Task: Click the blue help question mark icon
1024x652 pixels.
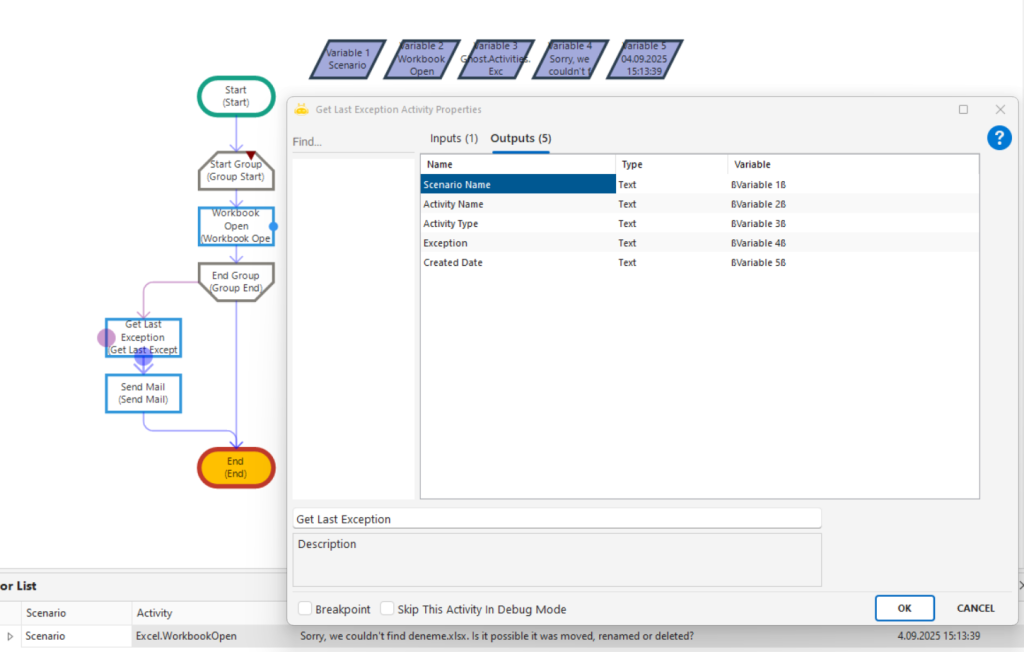Action: click(x=999, y=138)
